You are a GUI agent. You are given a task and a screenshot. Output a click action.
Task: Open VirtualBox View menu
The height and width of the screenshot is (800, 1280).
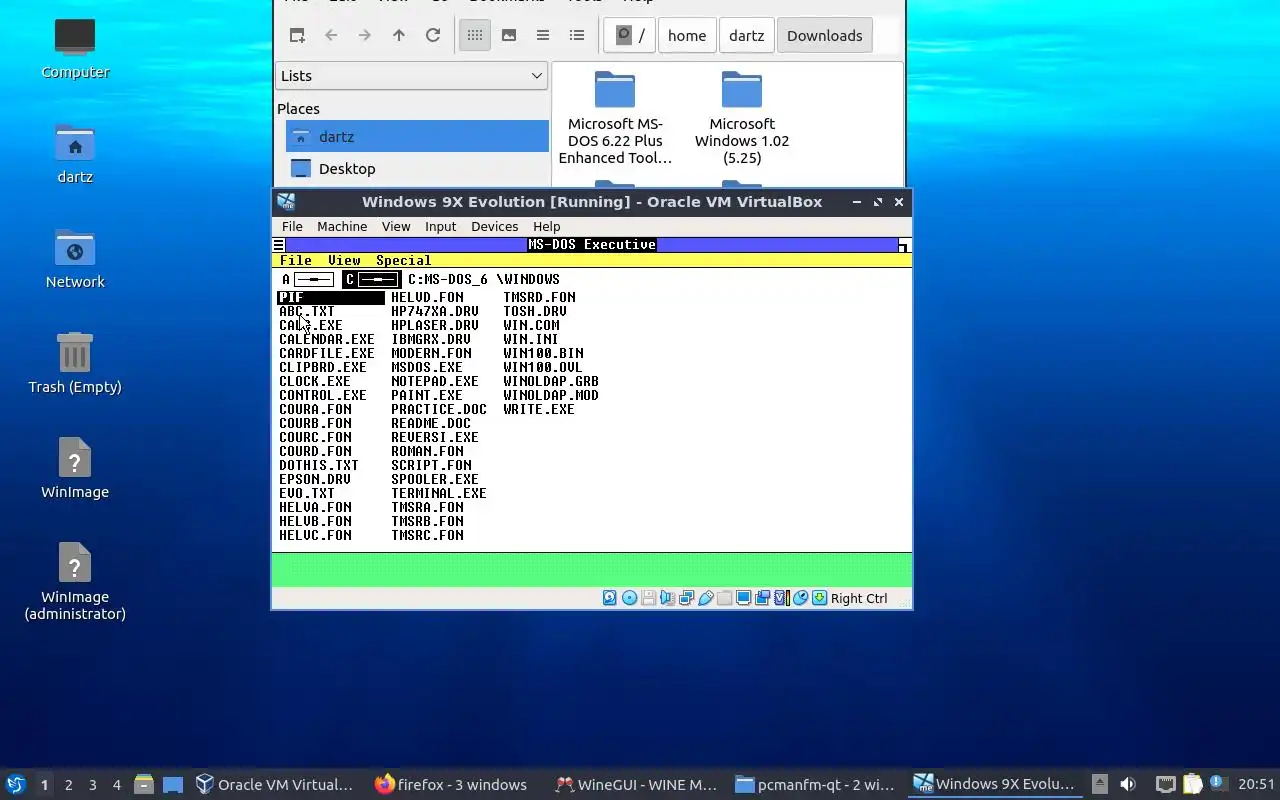tap(396, 227)
